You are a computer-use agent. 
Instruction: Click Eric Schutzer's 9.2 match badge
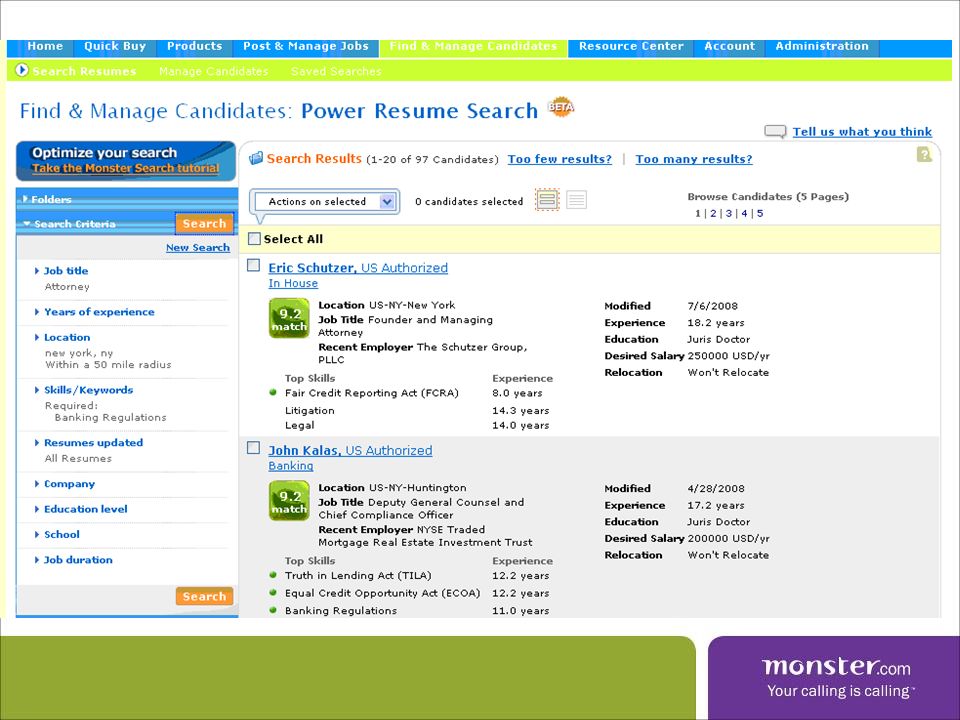pyautogui.click(x=289, y=318)
